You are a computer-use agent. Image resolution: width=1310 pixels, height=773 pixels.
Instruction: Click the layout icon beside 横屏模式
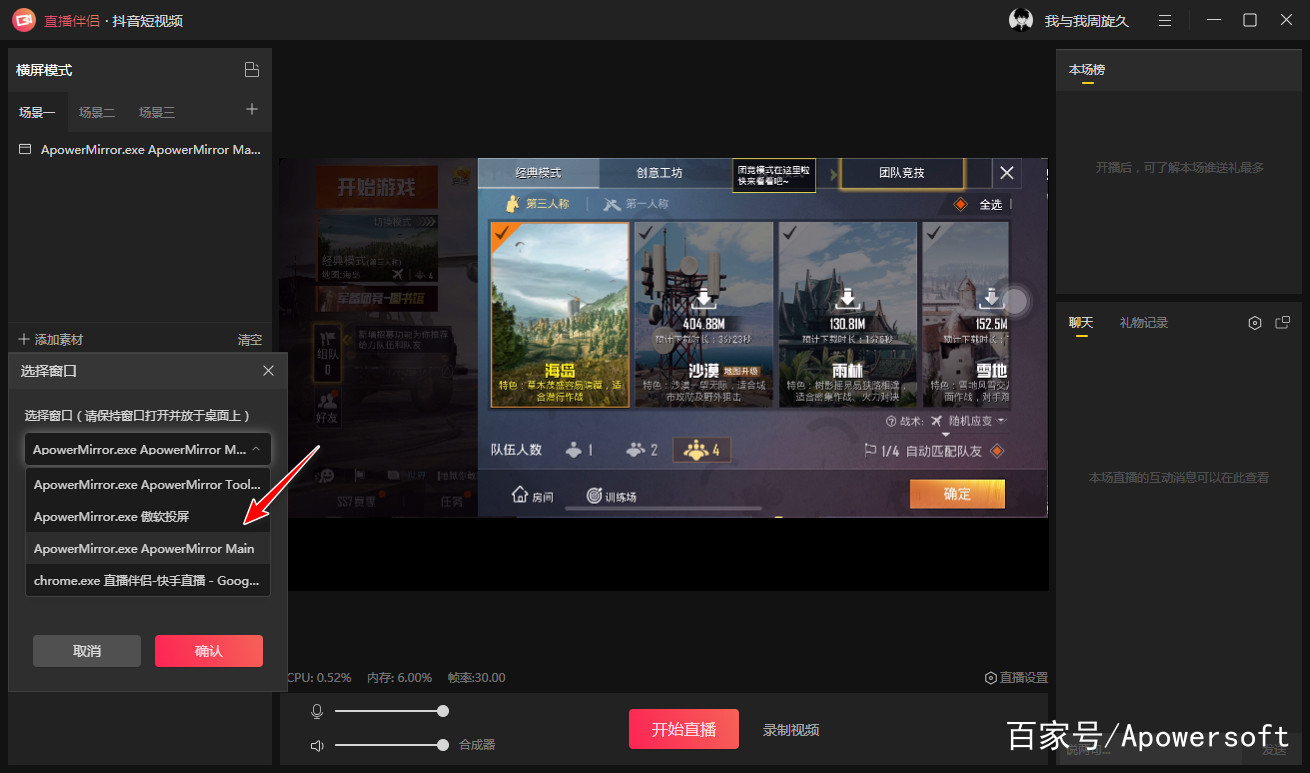[252, 70]
